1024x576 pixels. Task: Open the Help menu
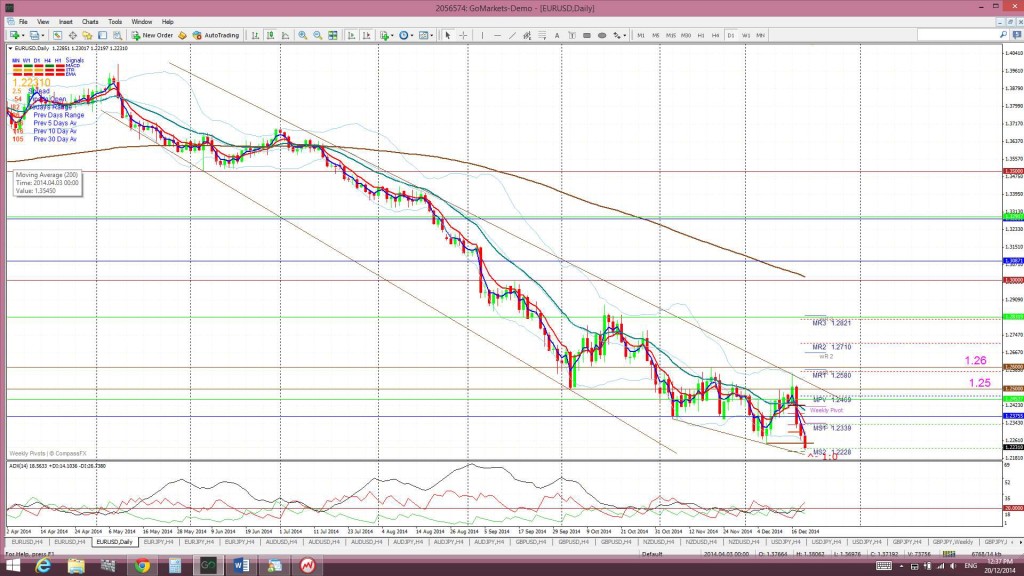pos(168,22)
